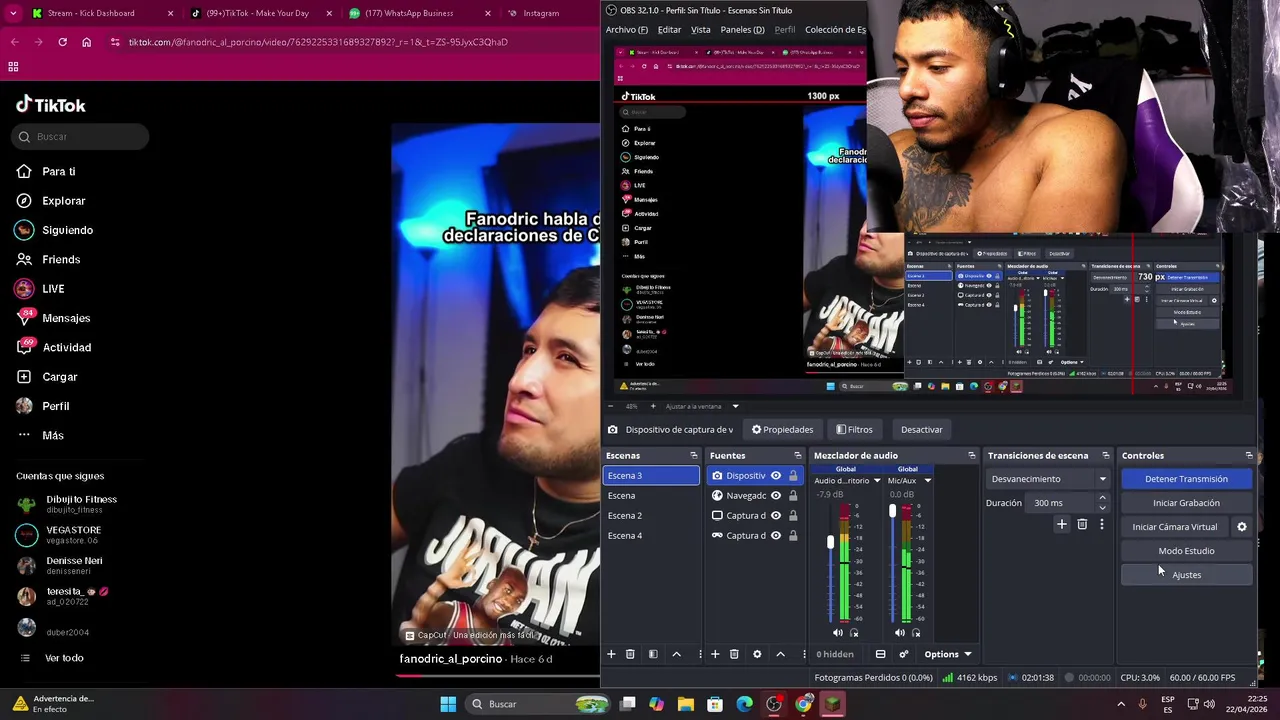Mute the desktop audio speaker icon
Screen dimensions: 1280x720
pyautogui.click(x=838, y=632)
